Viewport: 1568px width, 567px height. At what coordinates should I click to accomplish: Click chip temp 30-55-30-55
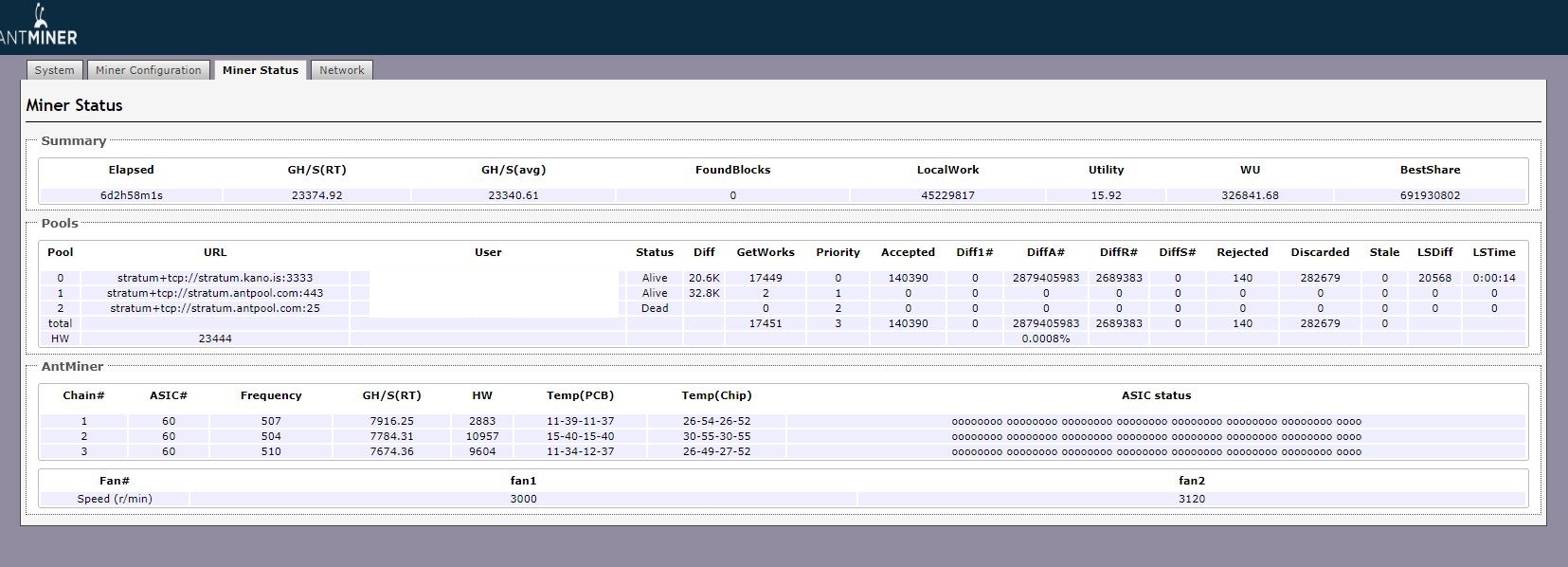pyautogui.click(x=716, y=436)
